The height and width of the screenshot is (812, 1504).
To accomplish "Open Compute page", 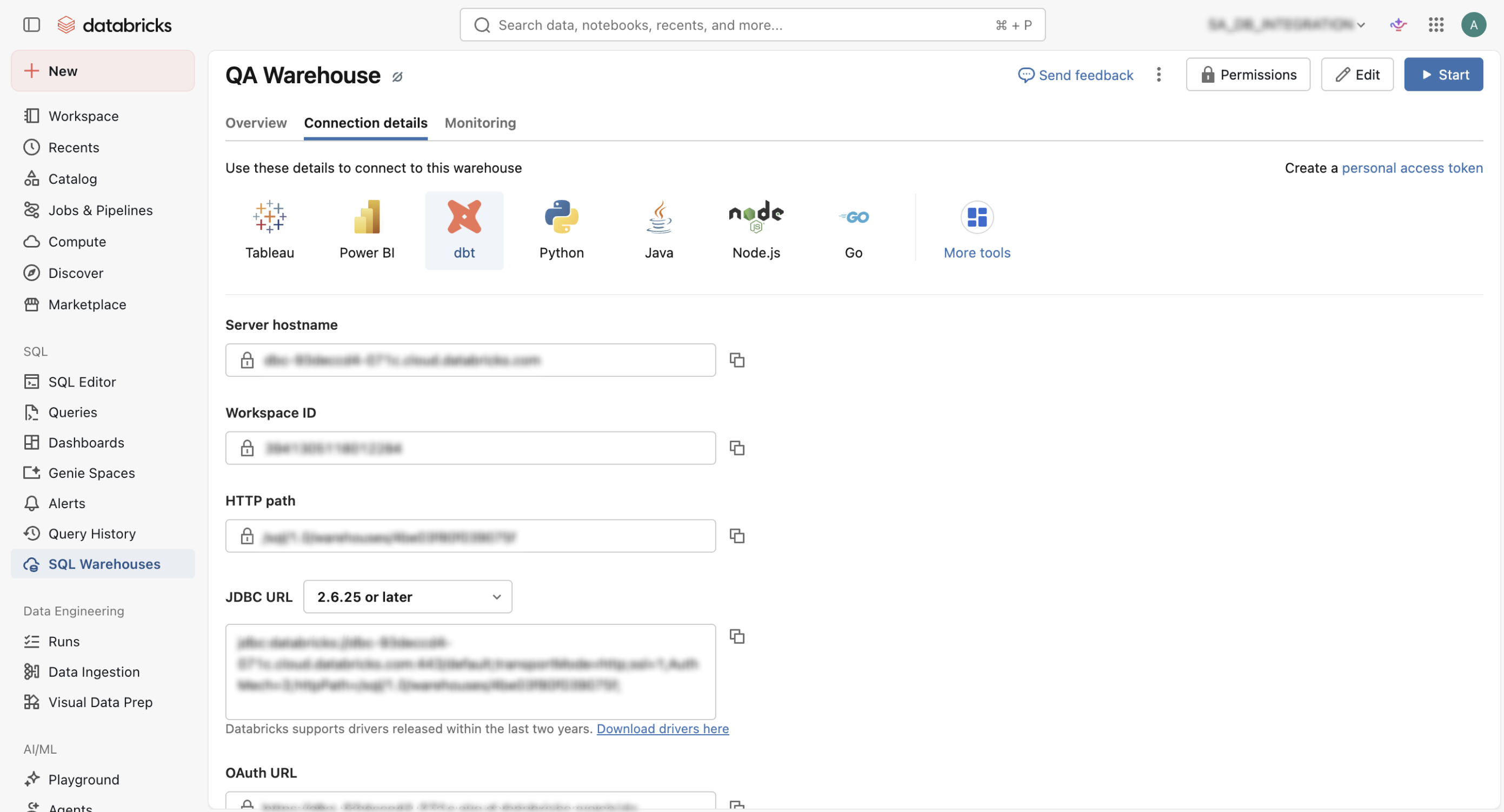I will click(x=103, y=242).
